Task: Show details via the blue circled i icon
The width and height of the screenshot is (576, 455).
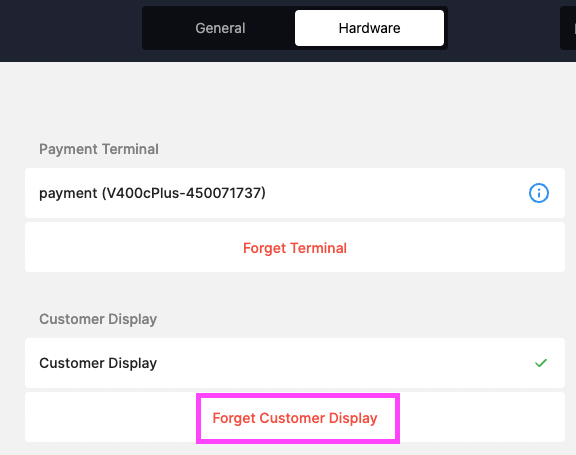Action: click(539, 193)
